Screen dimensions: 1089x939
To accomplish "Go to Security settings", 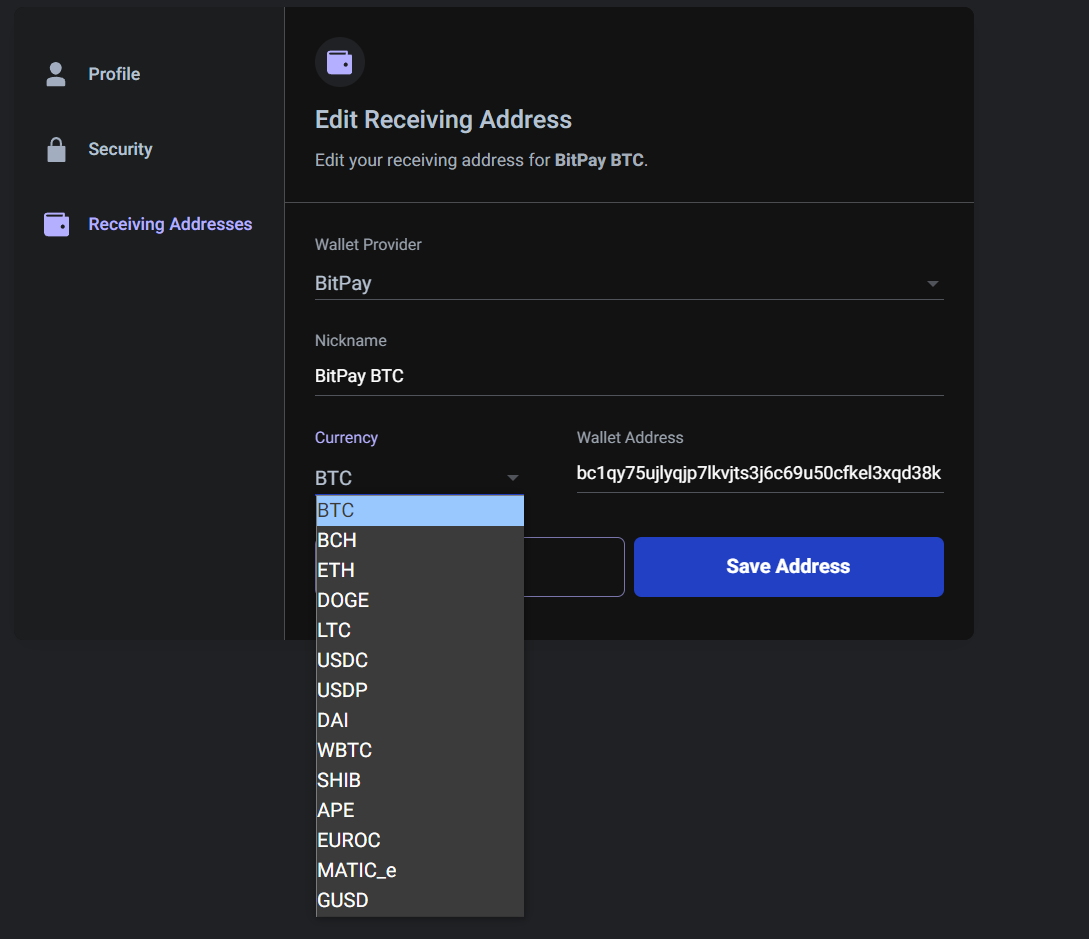I will pos(120,149).
